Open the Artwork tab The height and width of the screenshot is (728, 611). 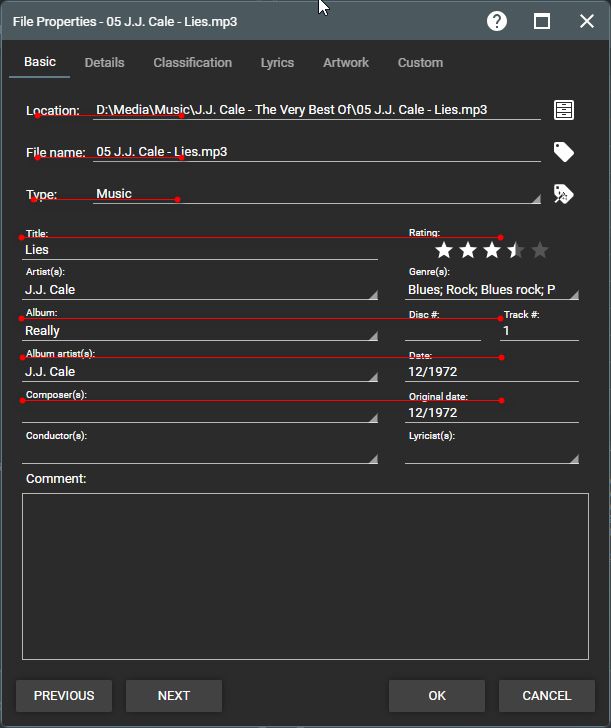346,62
